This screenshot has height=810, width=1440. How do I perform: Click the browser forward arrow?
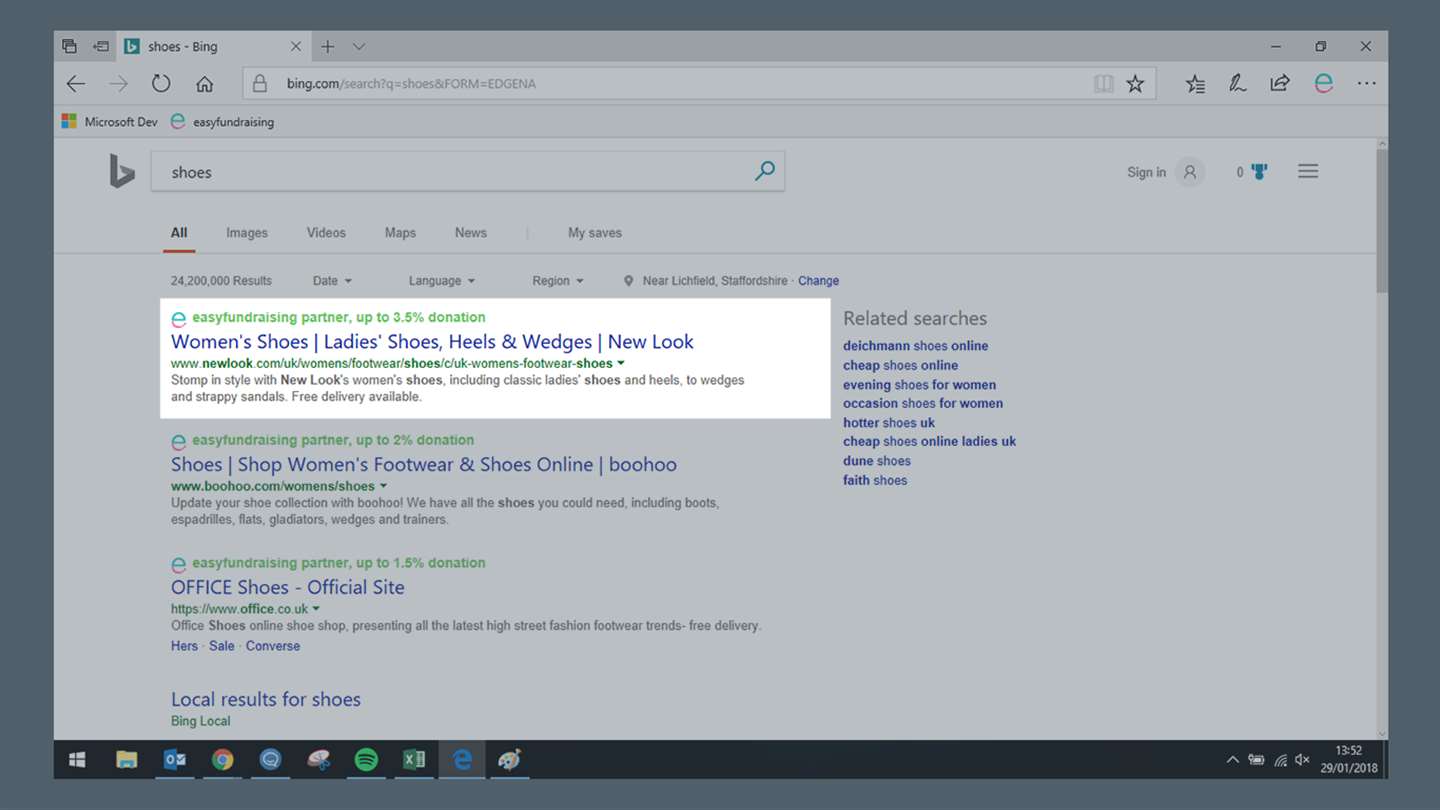(x=119, y=84)
